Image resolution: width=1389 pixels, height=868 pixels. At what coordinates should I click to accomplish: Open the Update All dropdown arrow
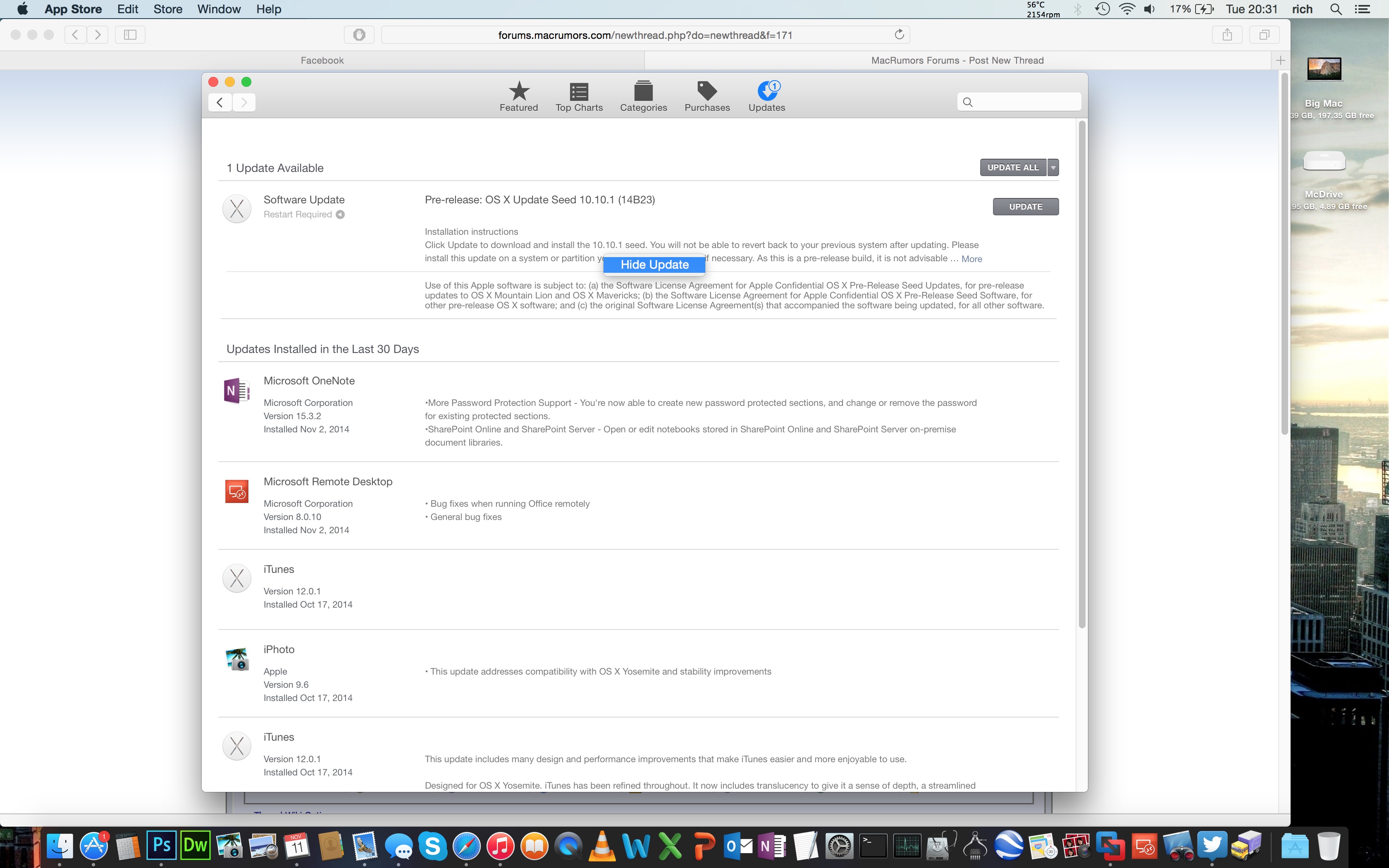(x=1052, y=168)
